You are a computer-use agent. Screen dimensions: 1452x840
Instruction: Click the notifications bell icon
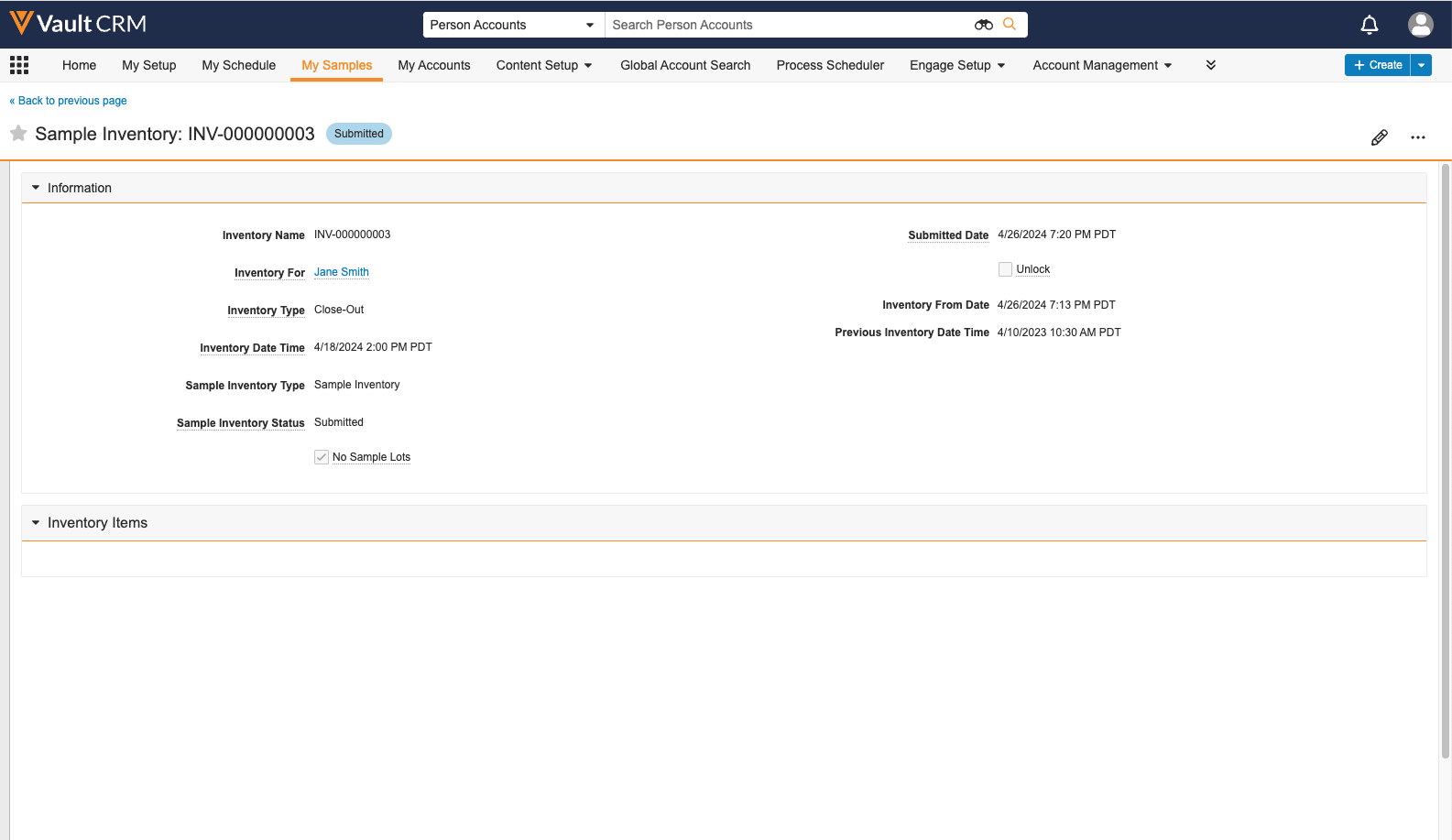click(x=1369, y=25)
